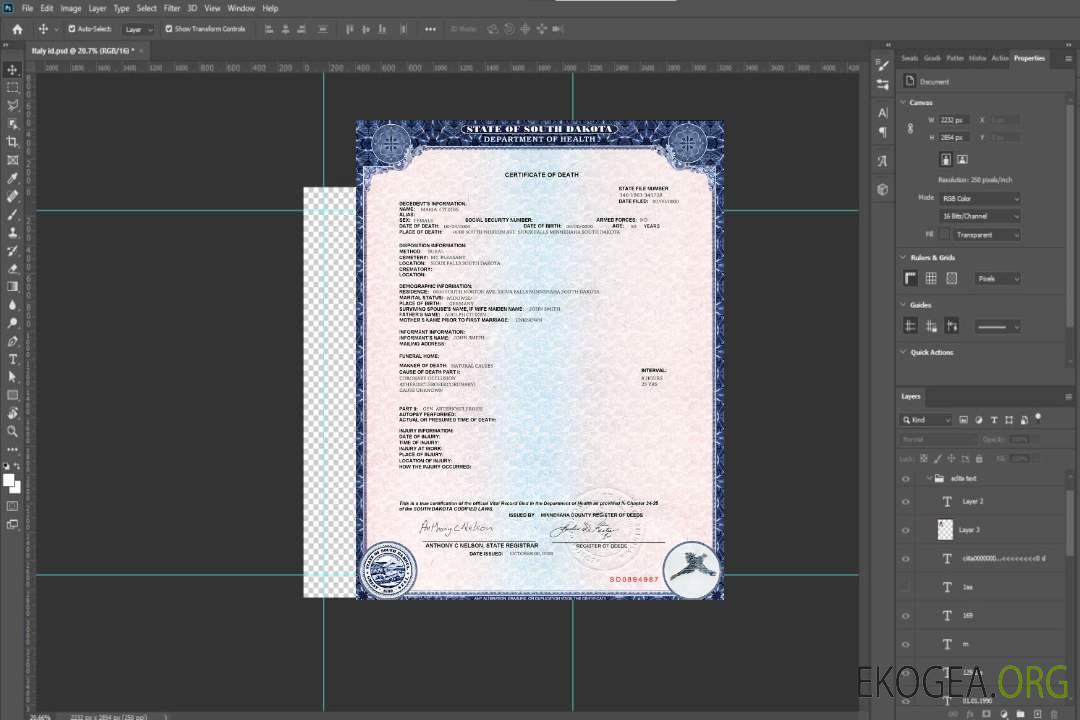
Task: Toggle visibility of layer 'm'
Action: coord(906,644)
